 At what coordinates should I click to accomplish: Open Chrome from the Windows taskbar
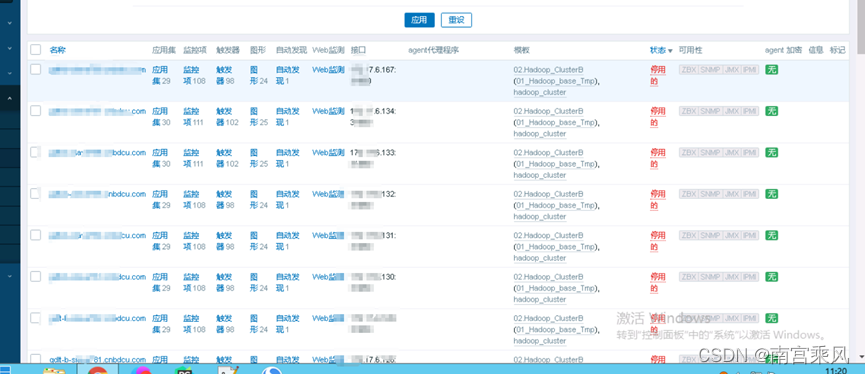click(x=97, y=370)
